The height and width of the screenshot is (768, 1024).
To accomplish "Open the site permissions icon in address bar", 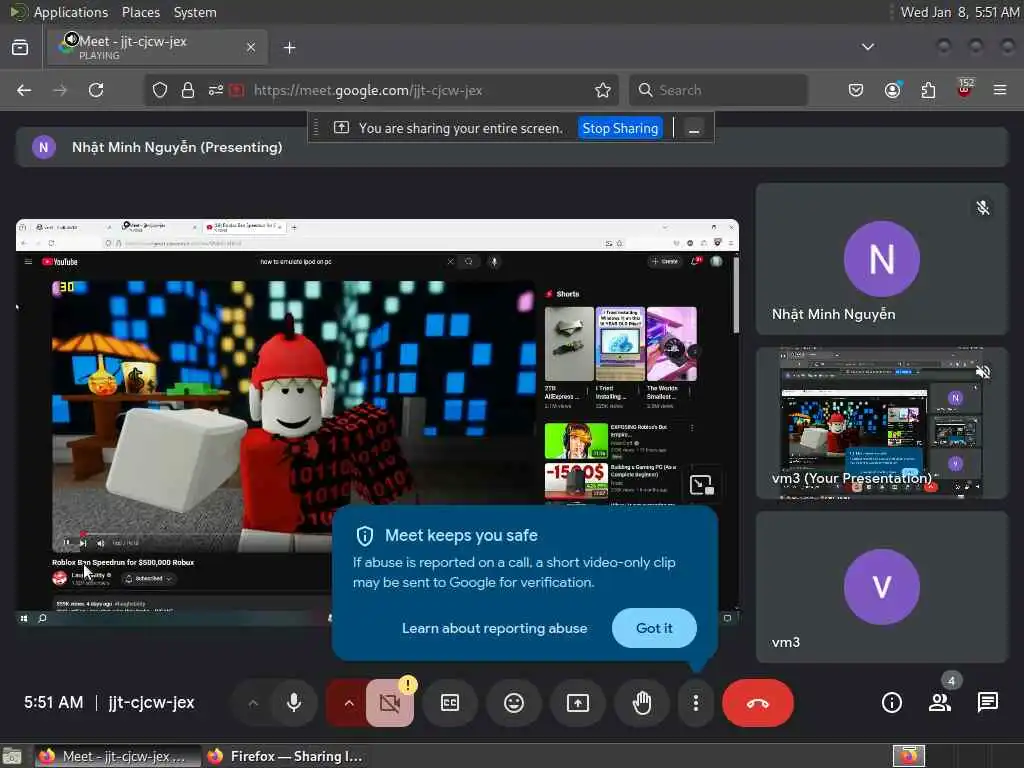I will pos(216,90).
